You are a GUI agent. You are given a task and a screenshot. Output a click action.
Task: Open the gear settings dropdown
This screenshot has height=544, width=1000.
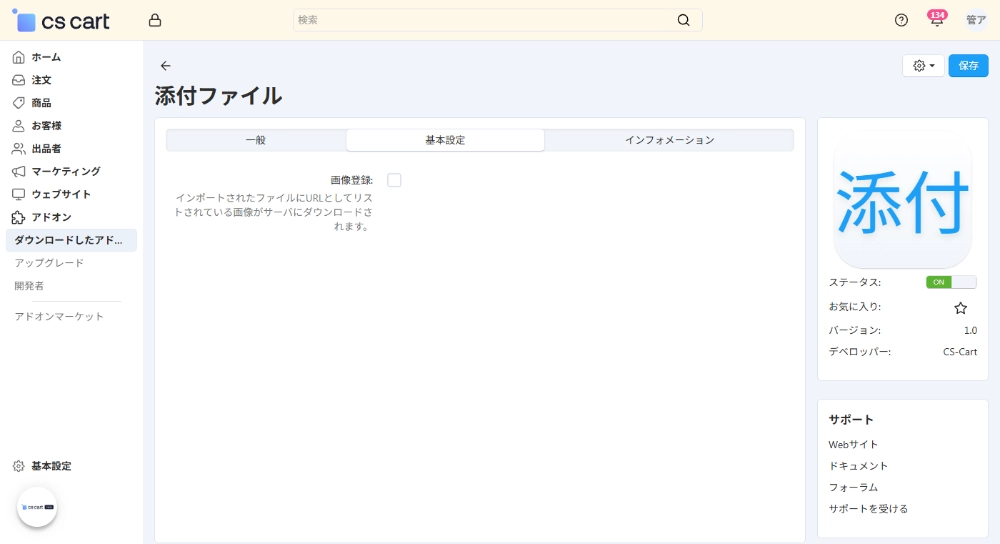click(923, 66)
